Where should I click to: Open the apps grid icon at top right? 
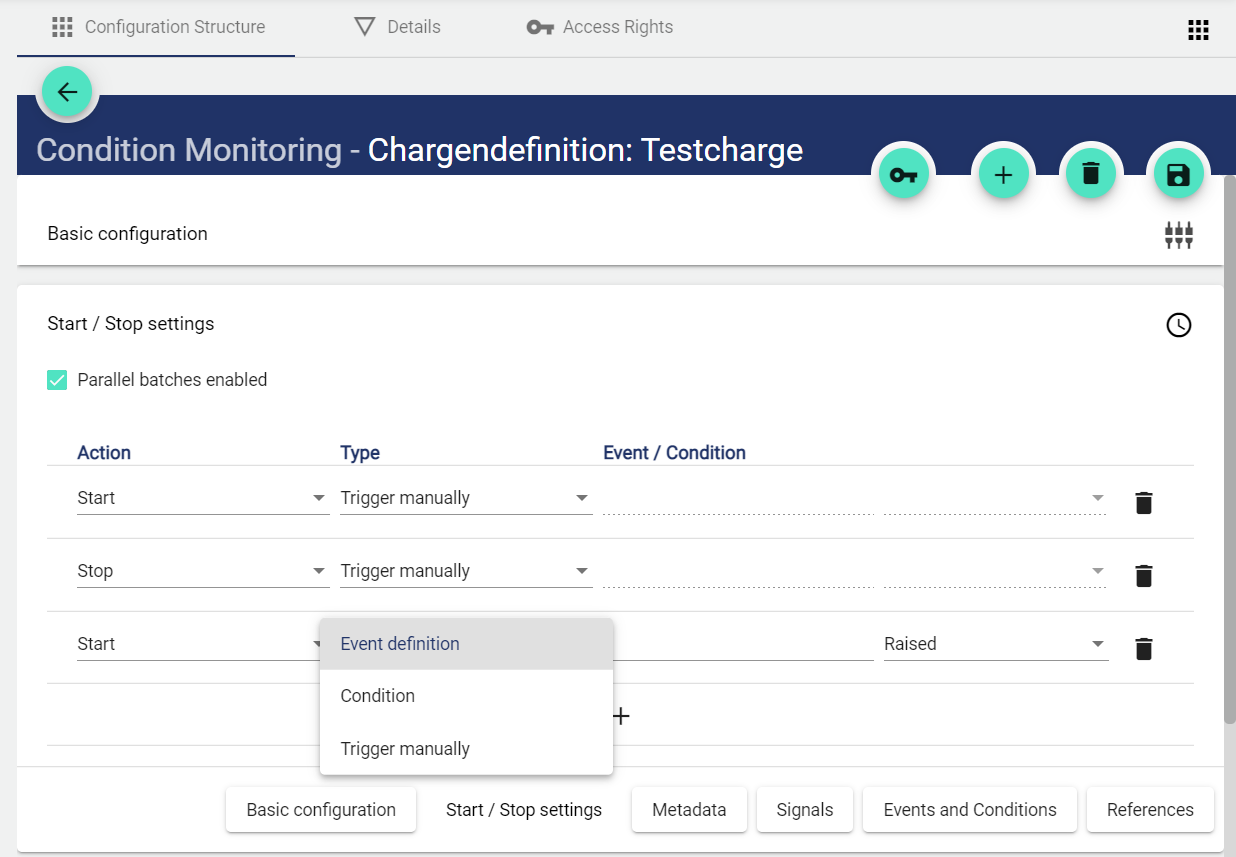coord(1198,30)
